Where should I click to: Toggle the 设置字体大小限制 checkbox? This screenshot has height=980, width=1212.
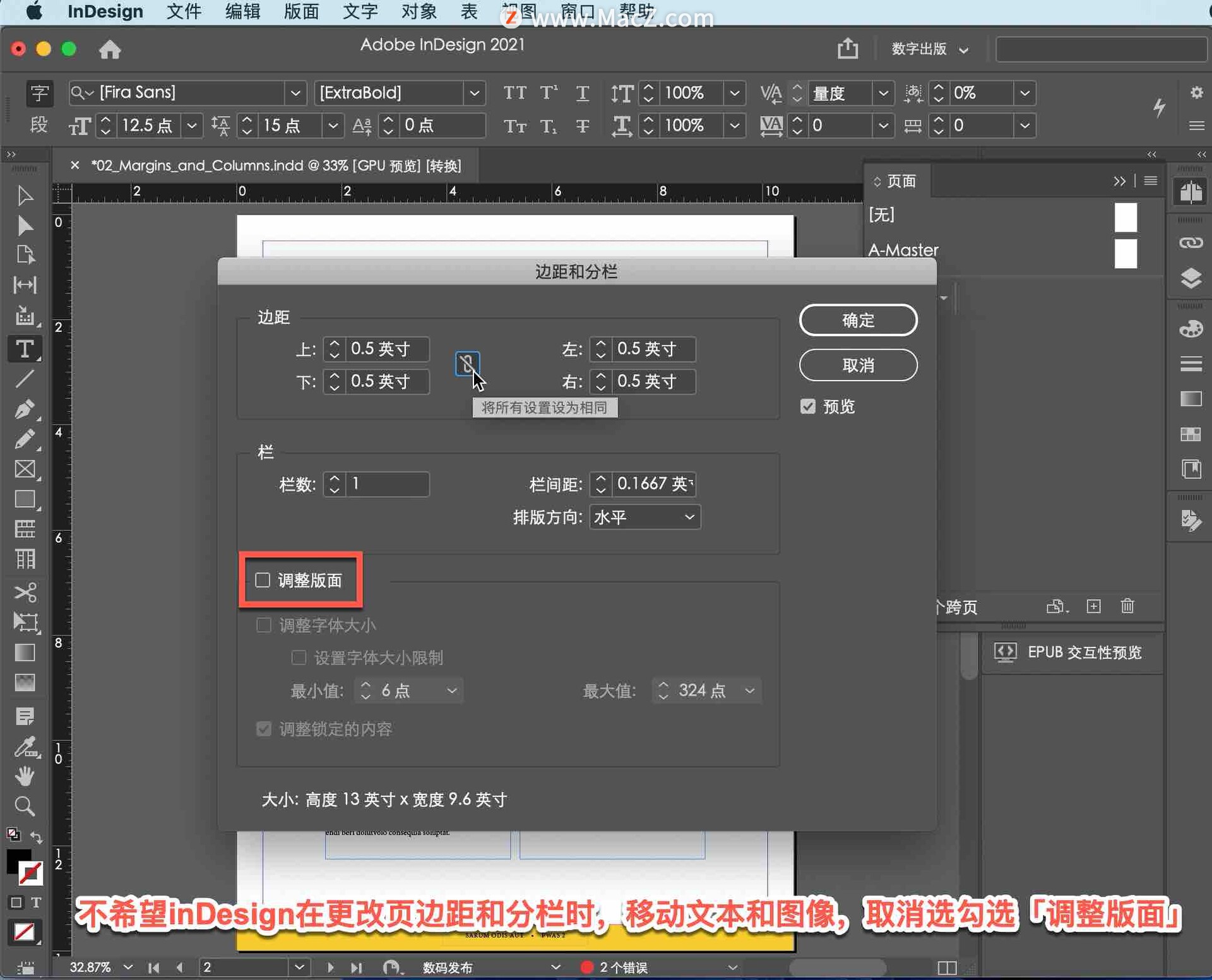click(299, 658)
